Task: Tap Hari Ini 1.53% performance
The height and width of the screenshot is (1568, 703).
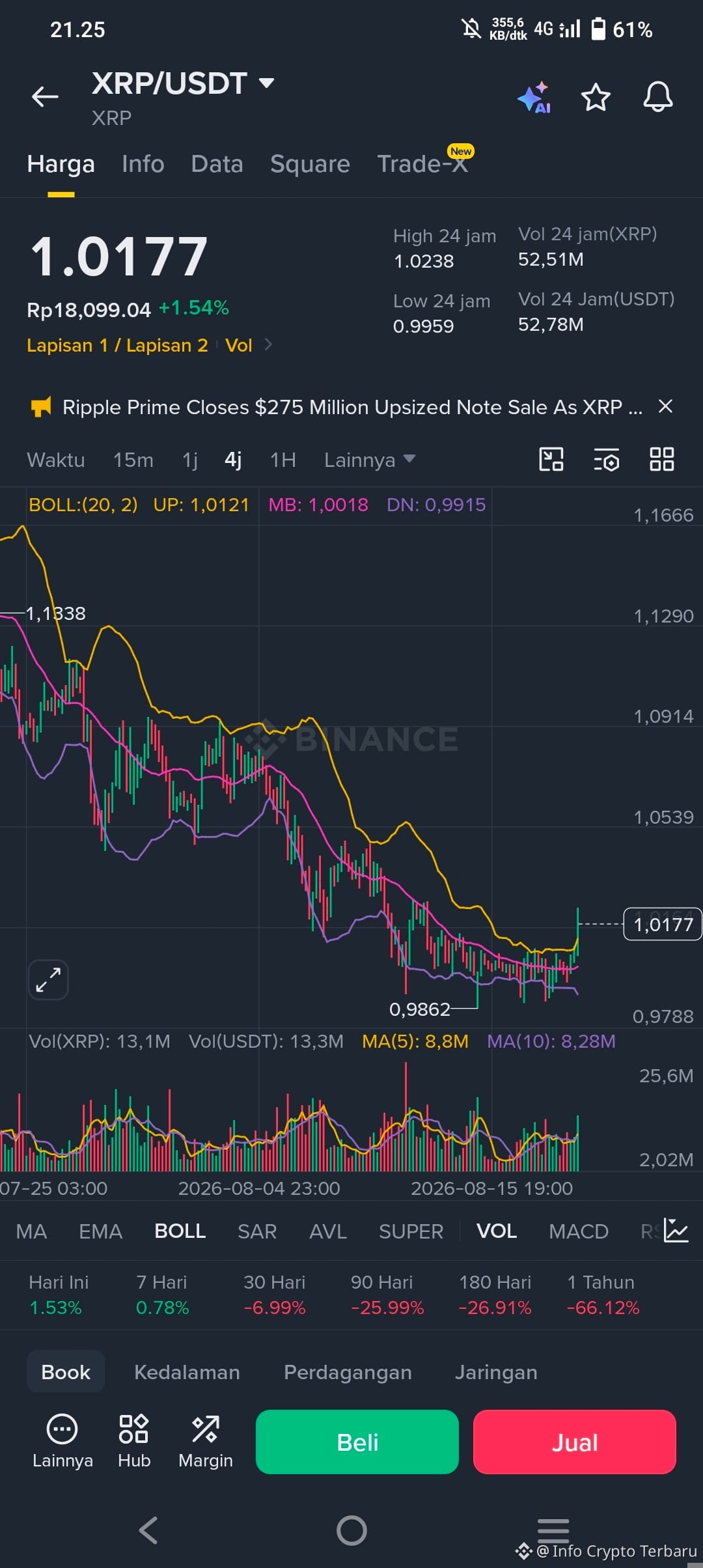Action: (x=59, y=1295)
